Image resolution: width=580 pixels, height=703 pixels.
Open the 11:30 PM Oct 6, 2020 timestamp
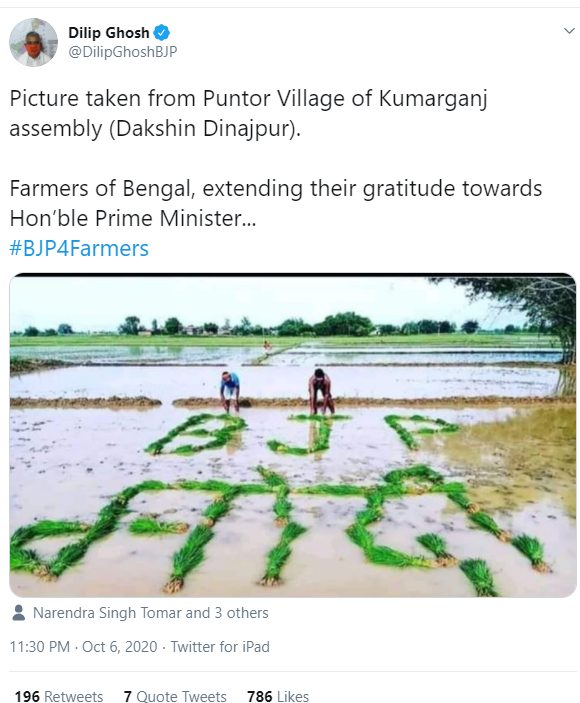pyautogui.click(x=83, y=647)
